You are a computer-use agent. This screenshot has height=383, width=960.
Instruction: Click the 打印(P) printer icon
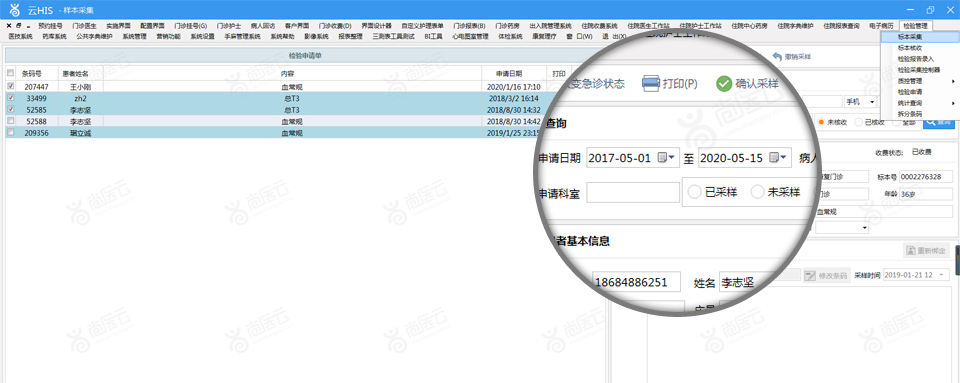tap(650, 84)
